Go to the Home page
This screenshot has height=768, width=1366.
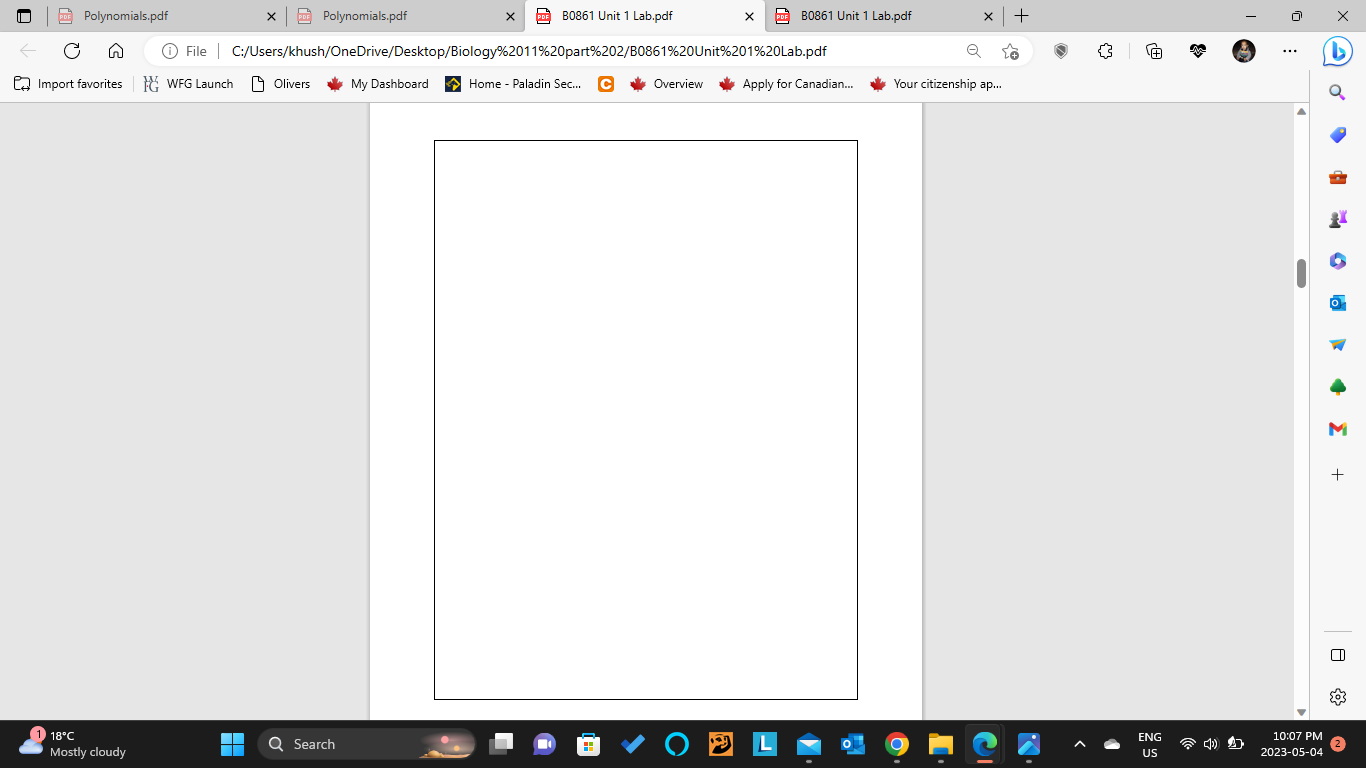(116, 51)
